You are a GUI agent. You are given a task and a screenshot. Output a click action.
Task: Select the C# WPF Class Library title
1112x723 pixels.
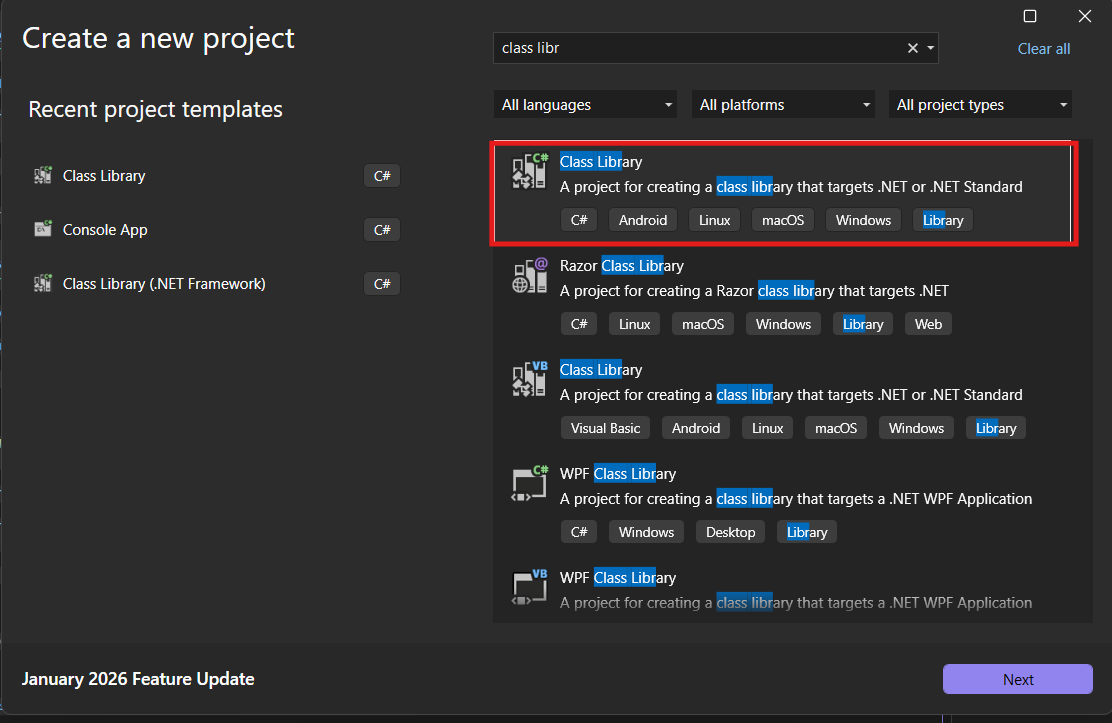point(618,473)
